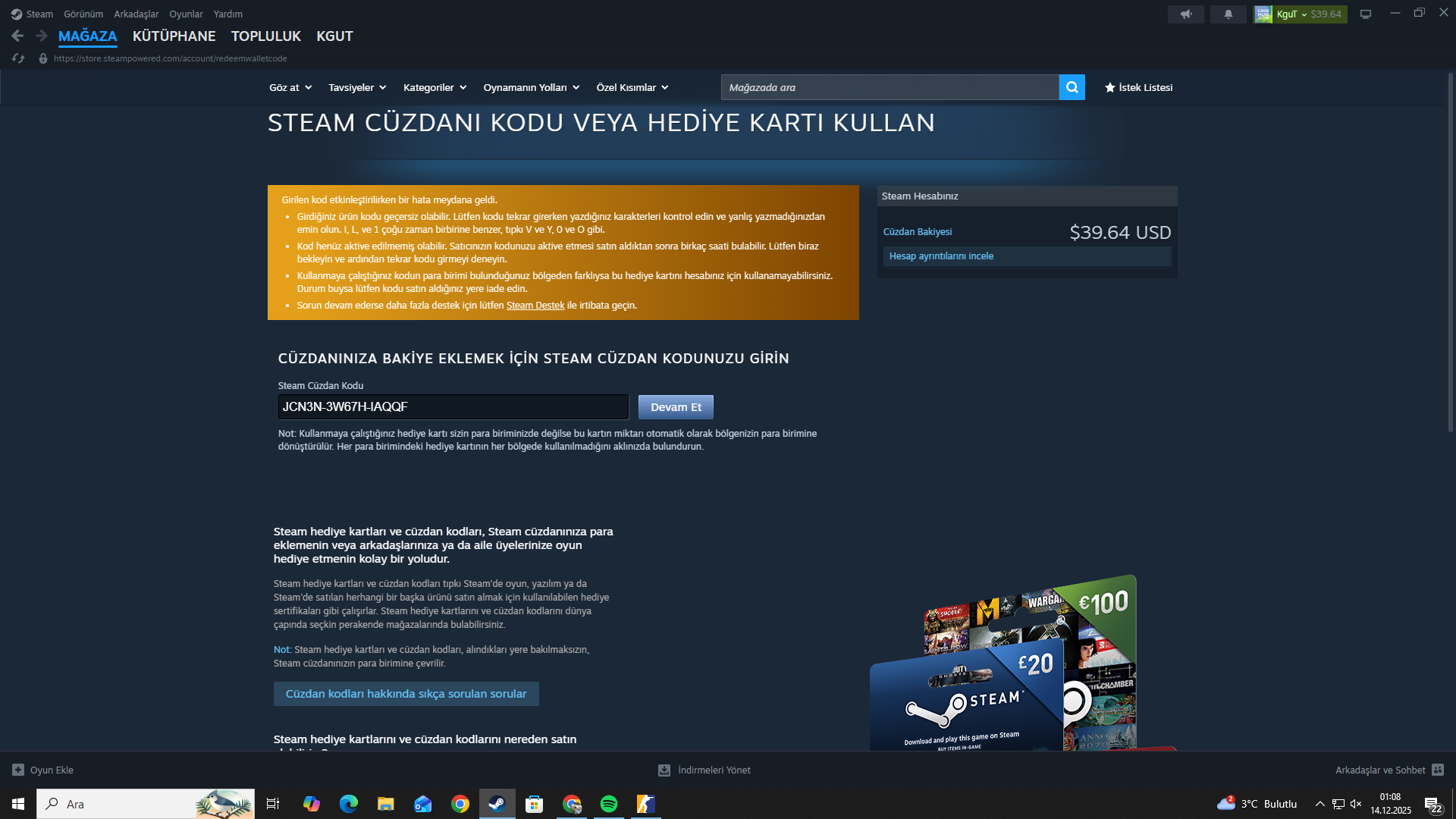
Task: Click the KguT profile avatar
Action: tap(1263, 14)
